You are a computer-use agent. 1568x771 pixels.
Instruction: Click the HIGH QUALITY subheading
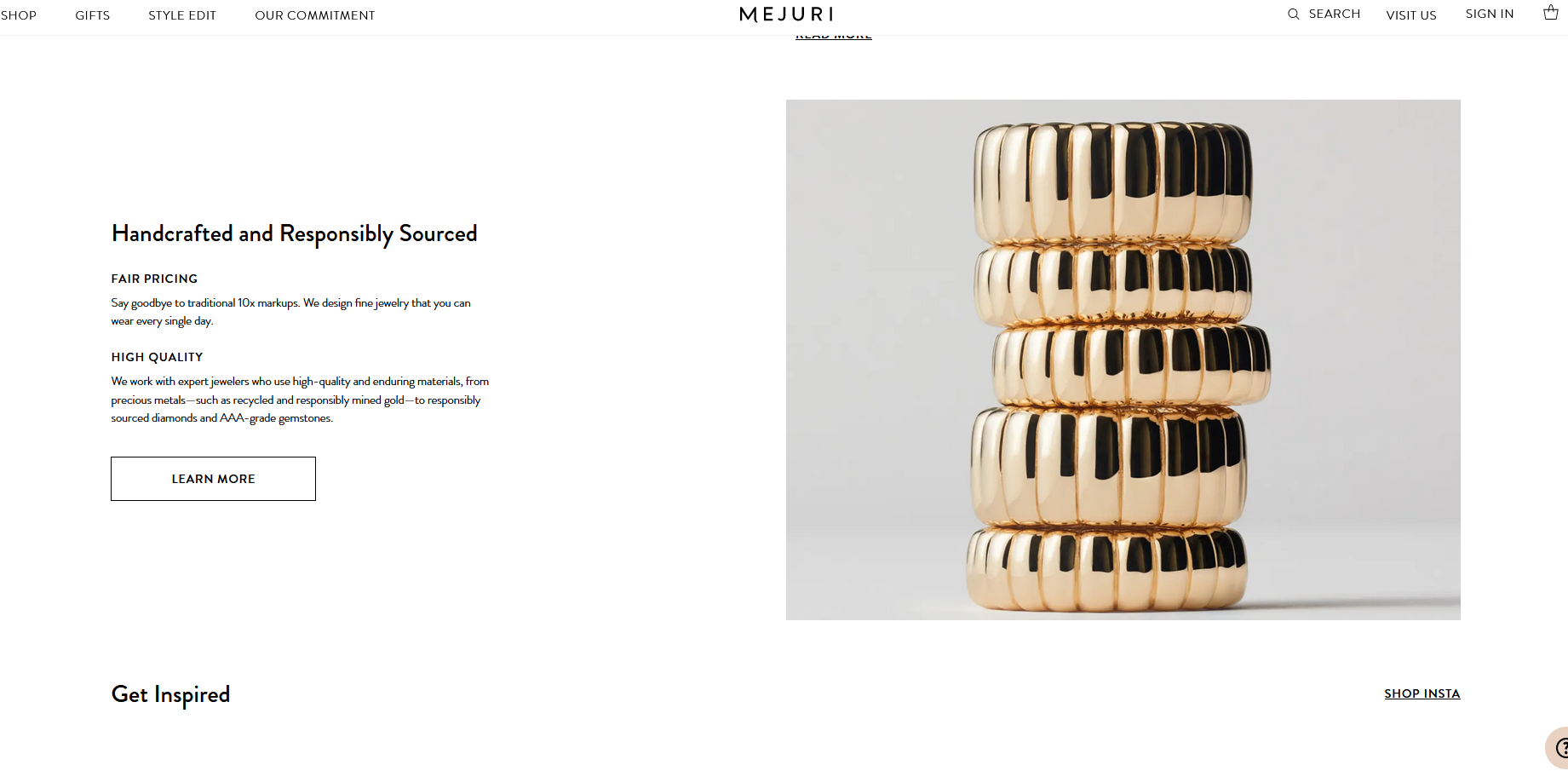pos(157,357)
